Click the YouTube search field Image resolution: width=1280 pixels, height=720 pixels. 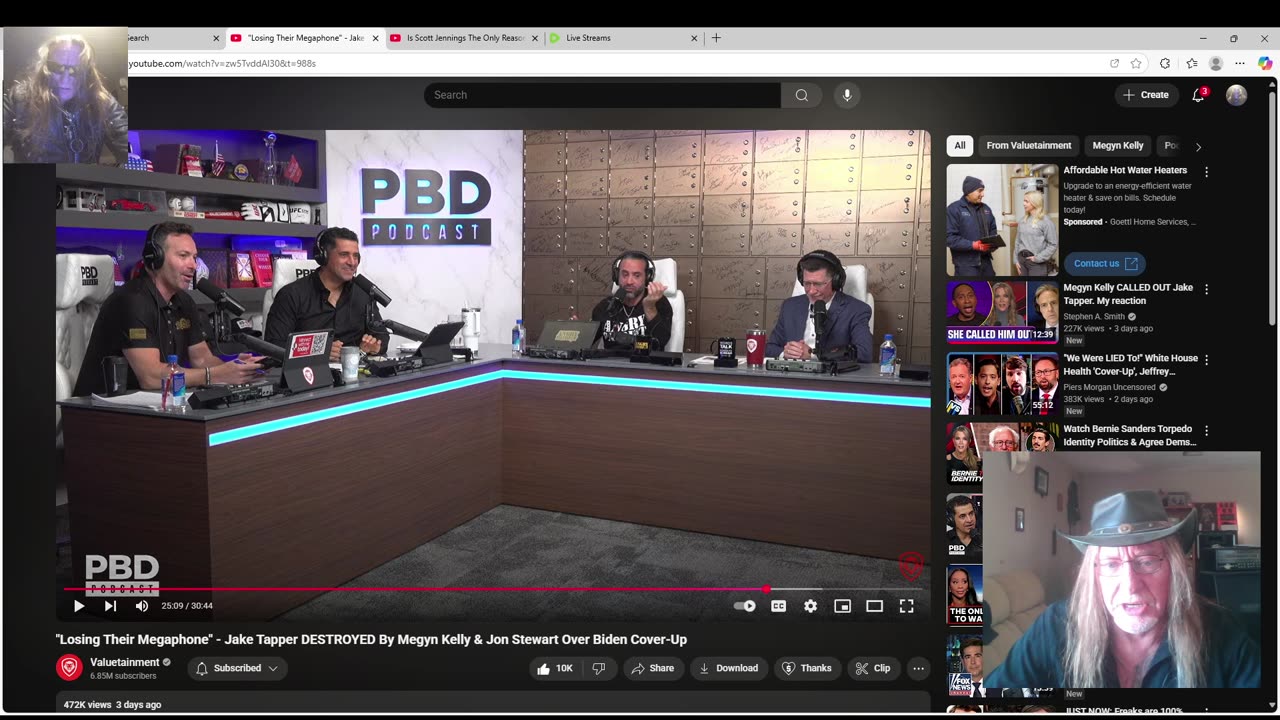click(602, 95)
